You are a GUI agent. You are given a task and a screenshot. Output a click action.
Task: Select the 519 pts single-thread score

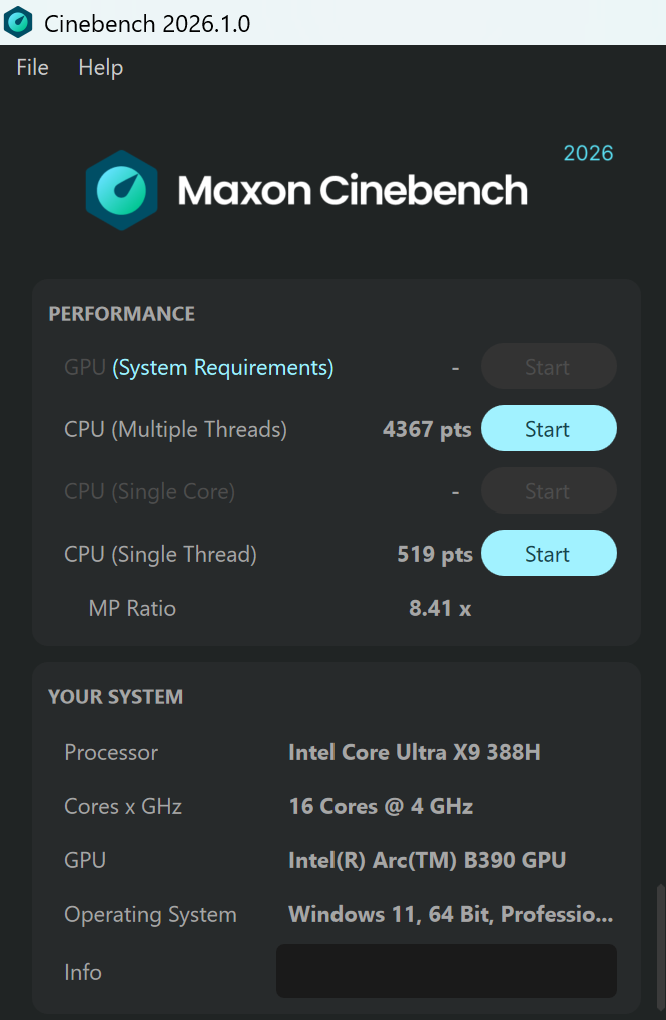[x=434, y=554]
